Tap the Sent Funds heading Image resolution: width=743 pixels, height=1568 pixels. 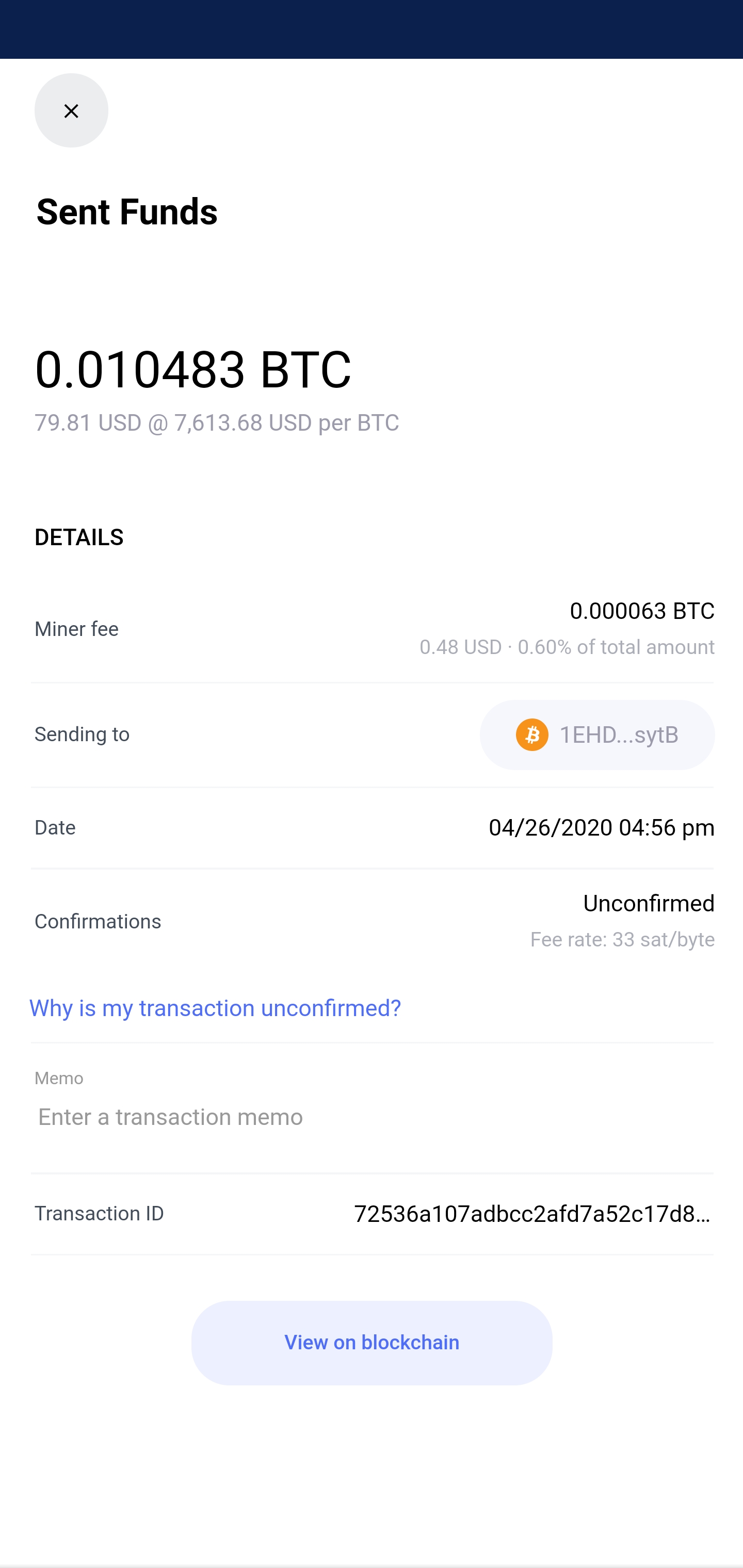point(127,212)
